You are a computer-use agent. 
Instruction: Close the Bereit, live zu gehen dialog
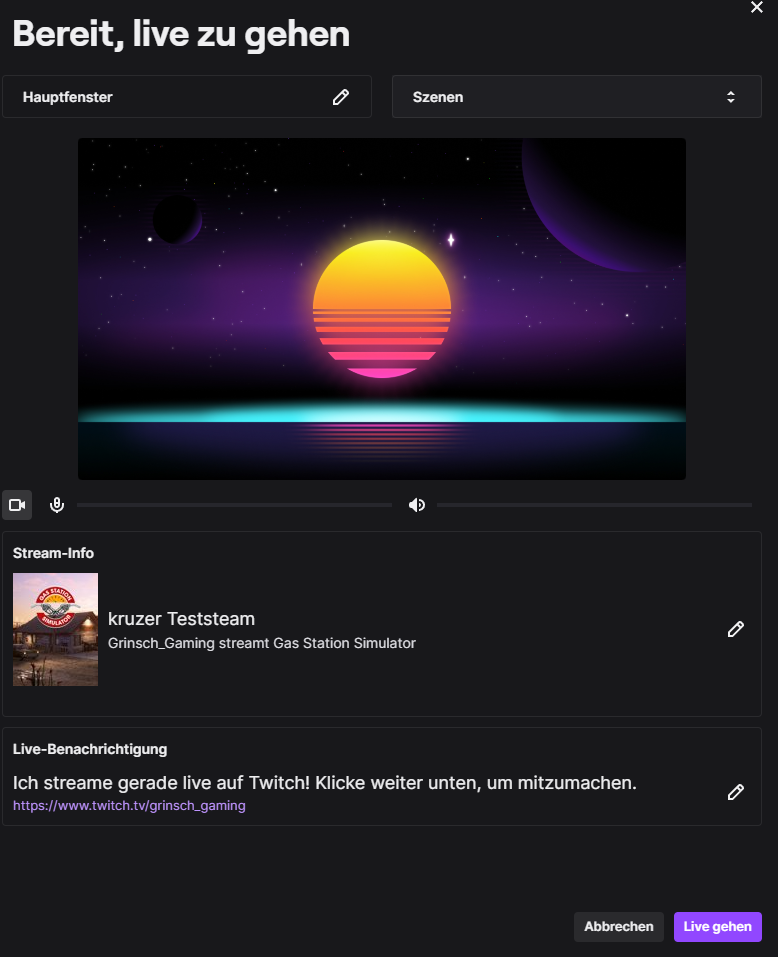pyautogui.click(x=757, y=7)
